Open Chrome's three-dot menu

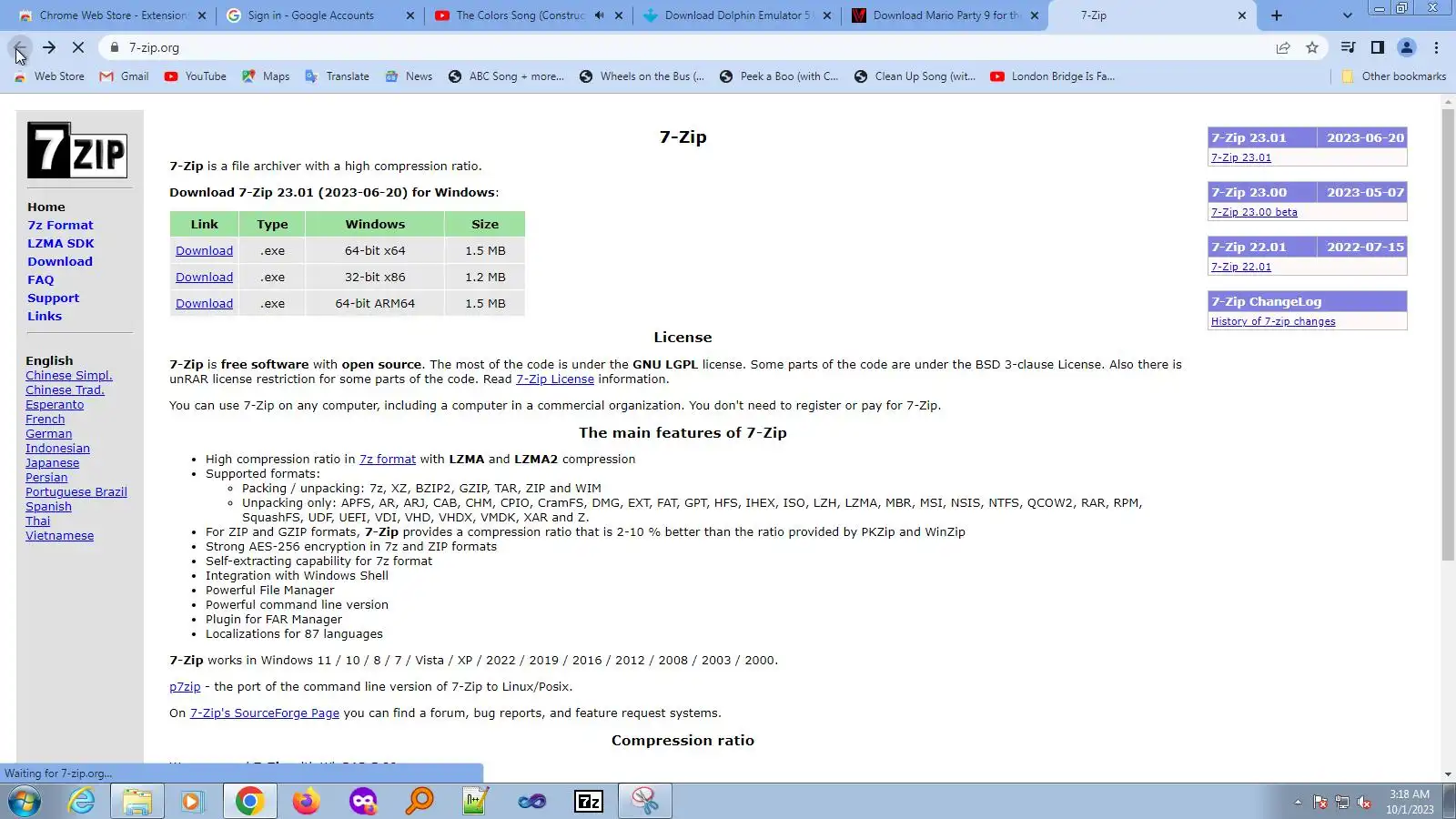[x=1436, y=47]
